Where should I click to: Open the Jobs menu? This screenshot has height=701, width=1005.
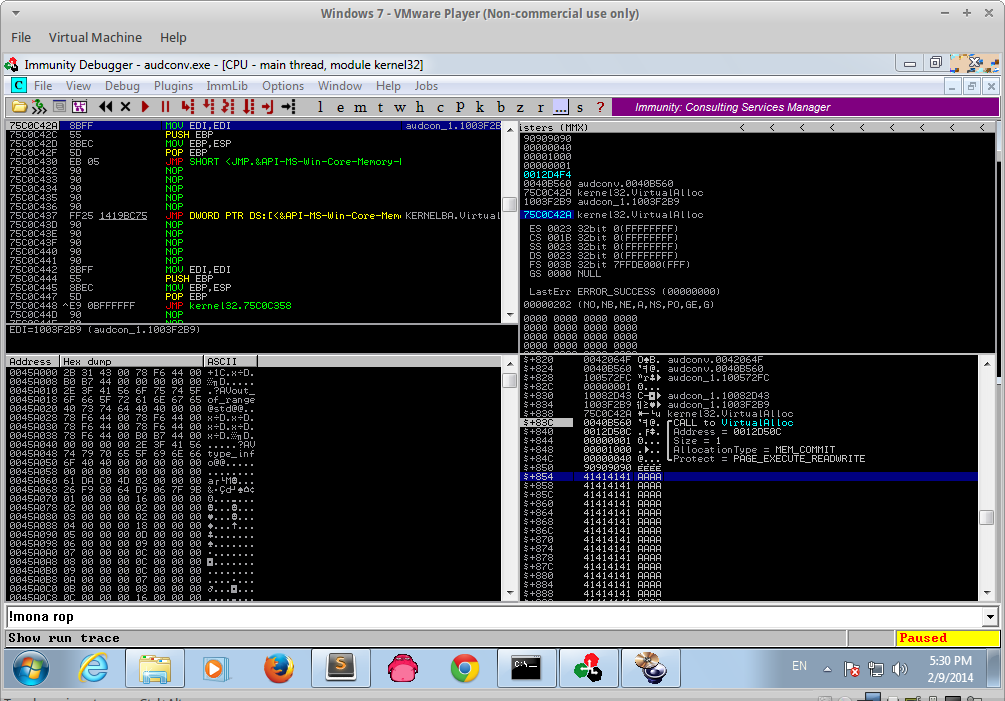coord(426,86)
